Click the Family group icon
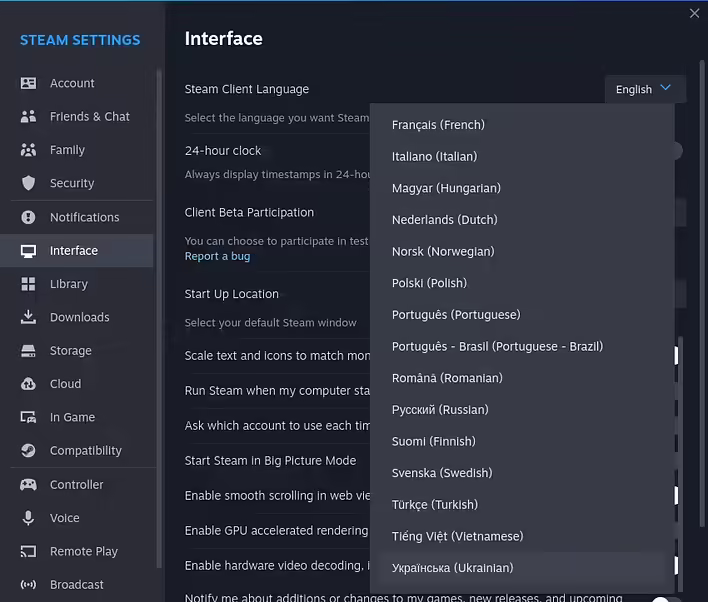This screenshot has height=602, width=708. [x=28, y=150]
